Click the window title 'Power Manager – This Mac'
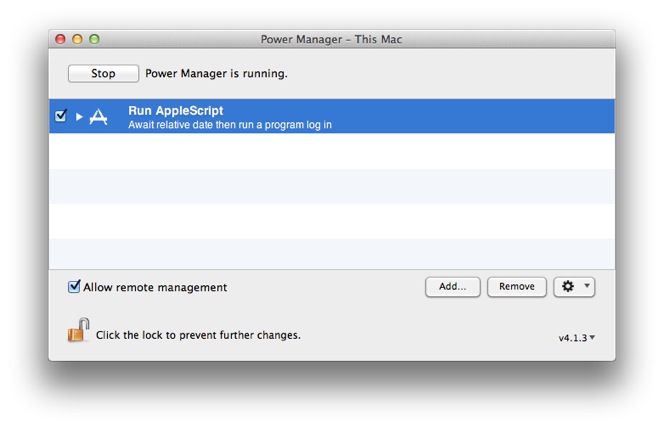Viewport: 664px width, 428px height. point(331,39)
